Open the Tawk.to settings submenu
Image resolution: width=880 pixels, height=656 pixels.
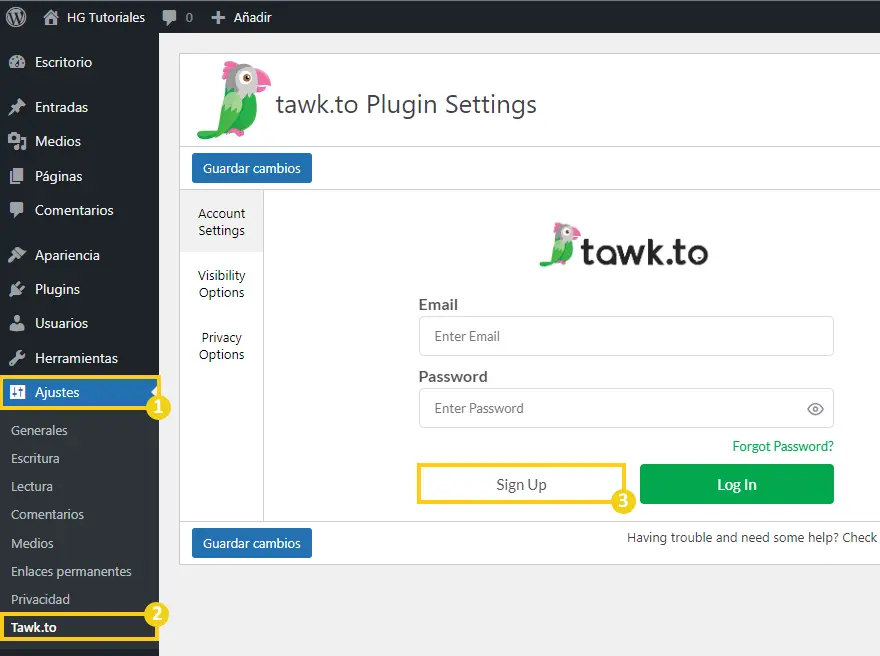click(34, 627)
